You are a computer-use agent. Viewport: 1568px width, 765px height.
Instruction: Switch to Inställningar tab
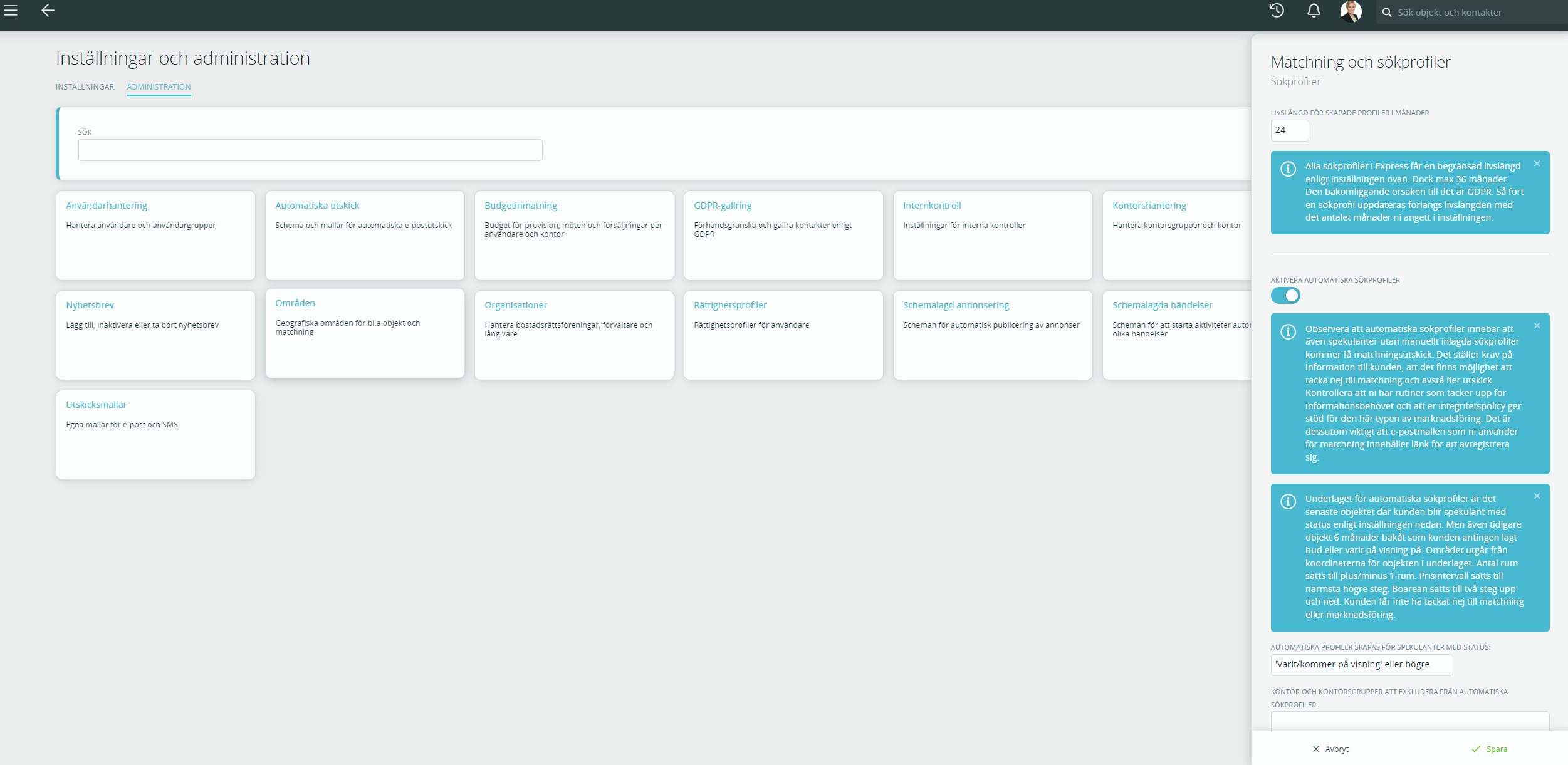(85, 87)
